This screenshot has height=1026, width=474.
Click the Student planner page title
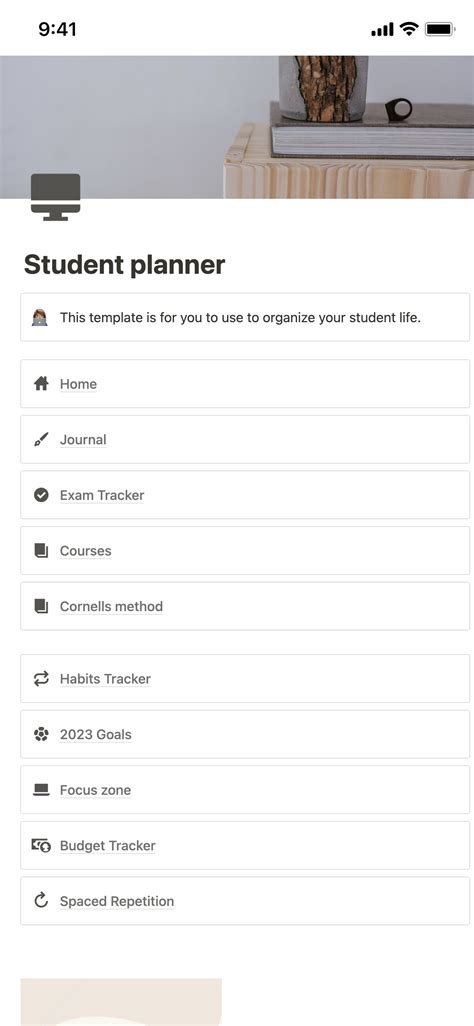pyautogui.click(x=124, y=265)
